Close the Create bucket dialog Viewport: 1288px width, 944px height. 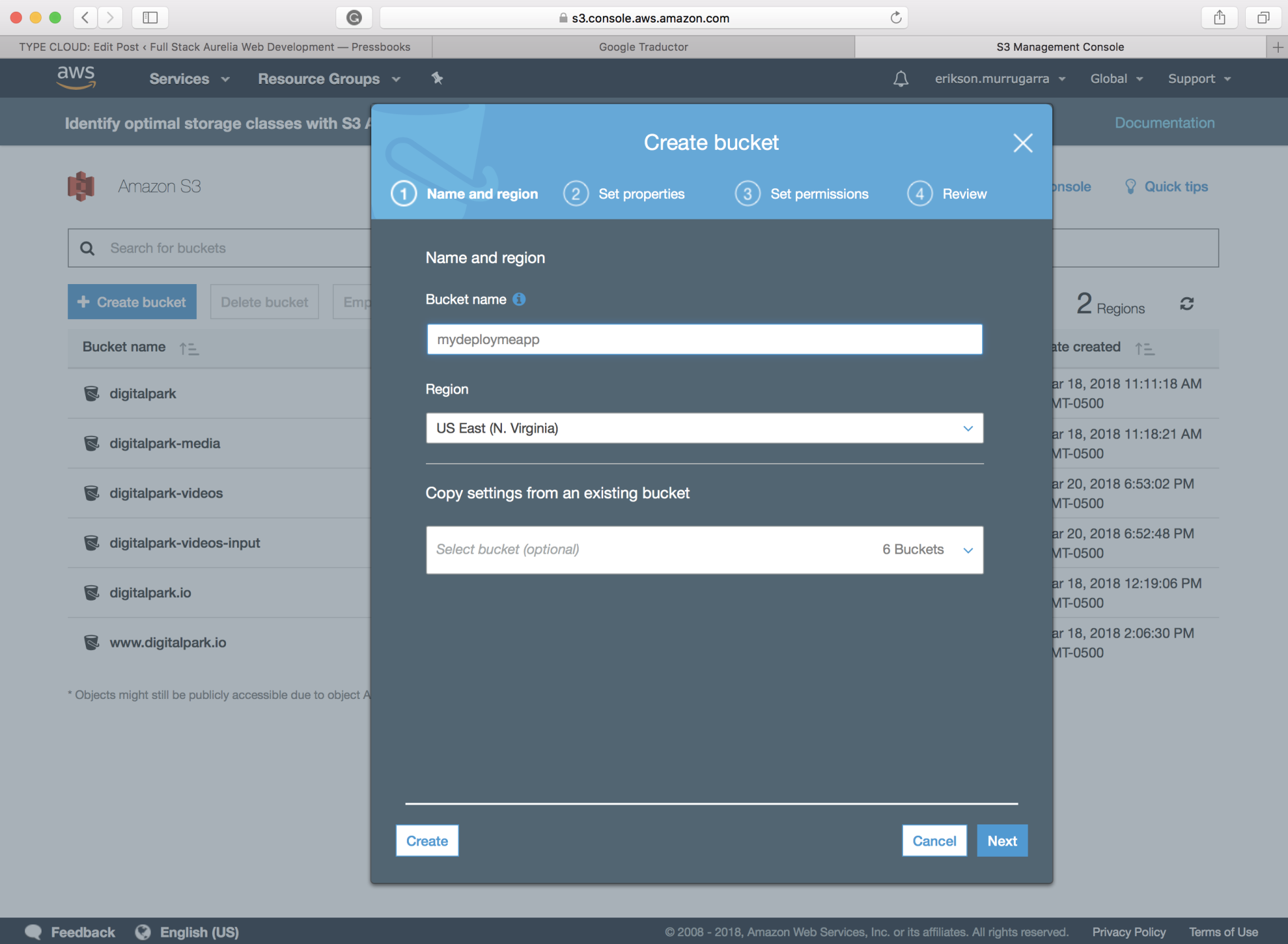click(x=1022, y=143)
